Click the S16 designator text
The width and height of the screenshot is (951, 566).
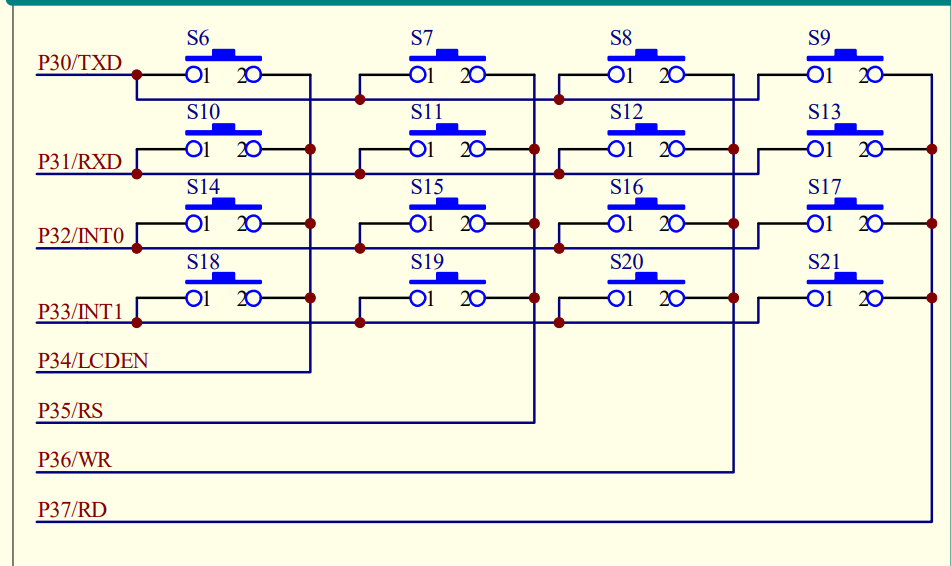click(x=626, y=186)
